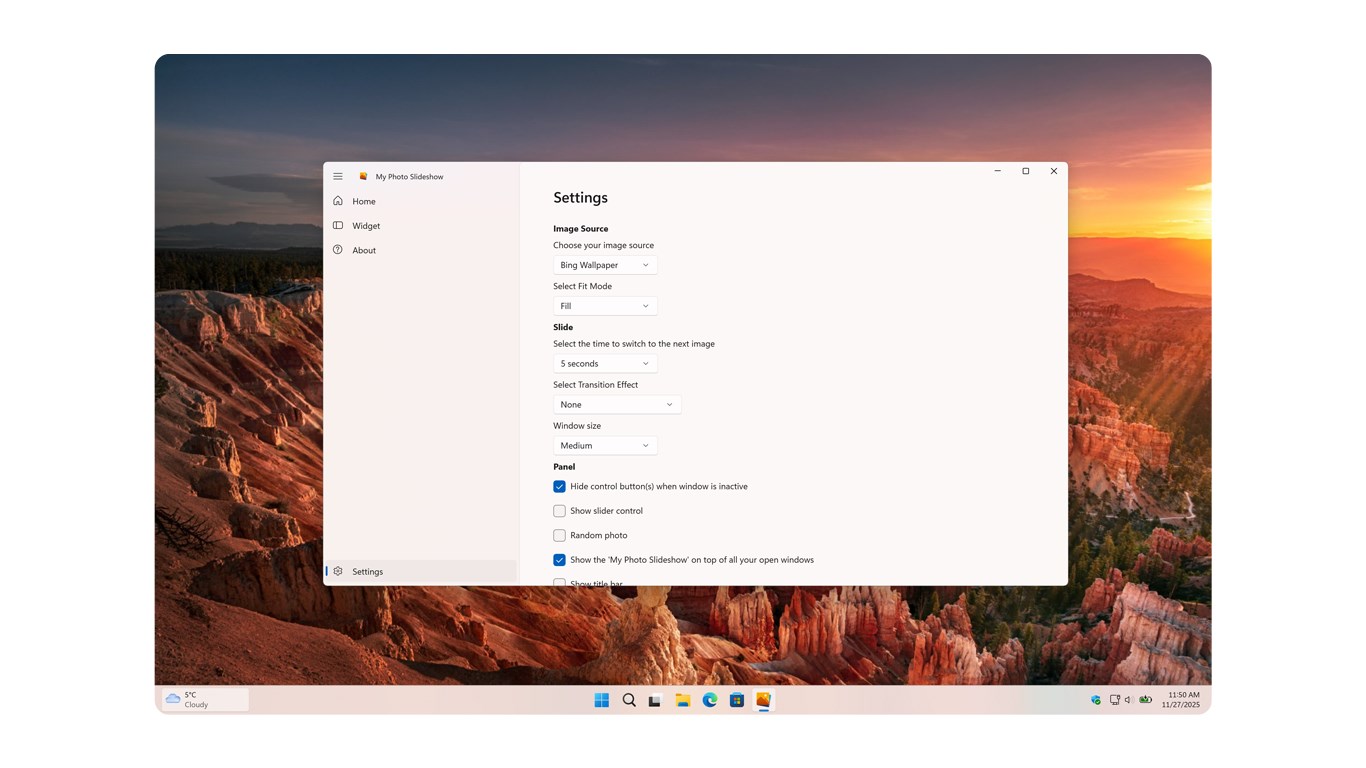Image resolution: width=1366 pixels, height=768 pixels.
Task: Click the weather widget showing 5°C Cloudy
Action: coord(203,700)
